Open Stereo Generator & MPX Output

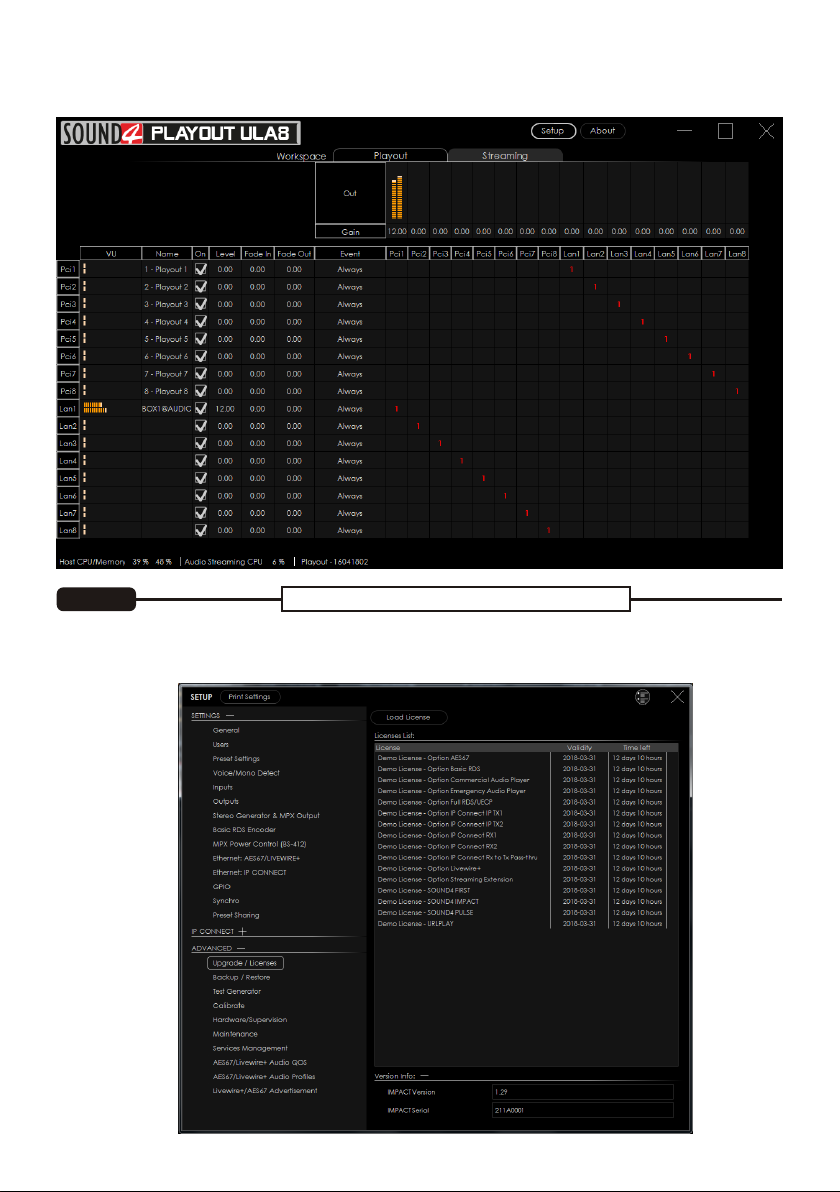pos(266,816)
